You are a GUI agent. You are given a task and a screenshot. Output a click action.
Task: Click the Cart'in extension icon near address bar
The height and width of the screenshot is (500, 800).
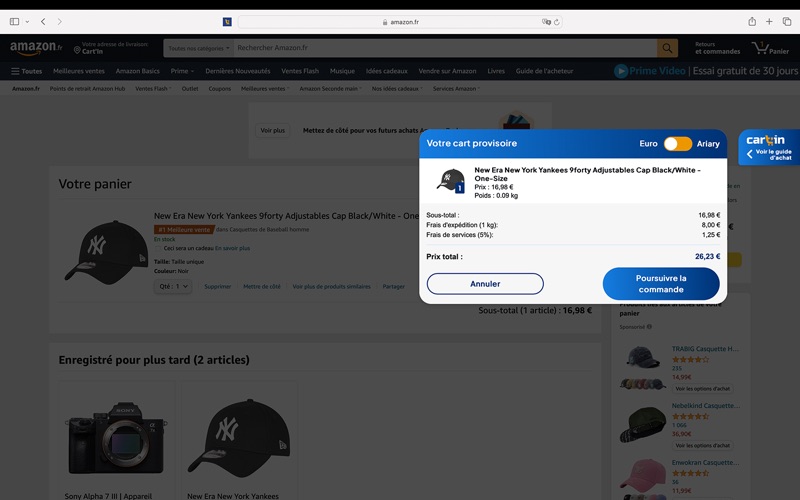(x=227, y=22)
